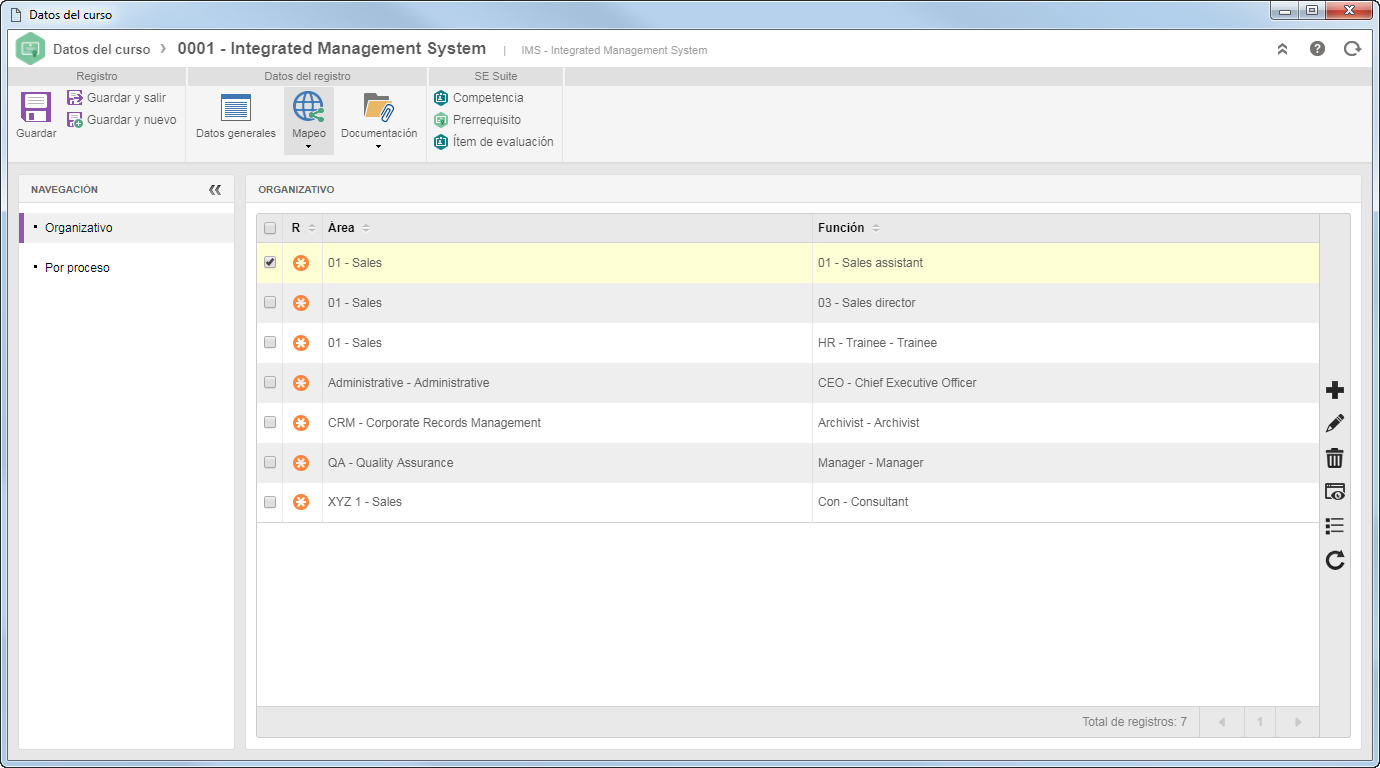This screenshot has width=1380, height=768.
Task: Uncheck the Sales assistant row checkbox
Action: 270,262
